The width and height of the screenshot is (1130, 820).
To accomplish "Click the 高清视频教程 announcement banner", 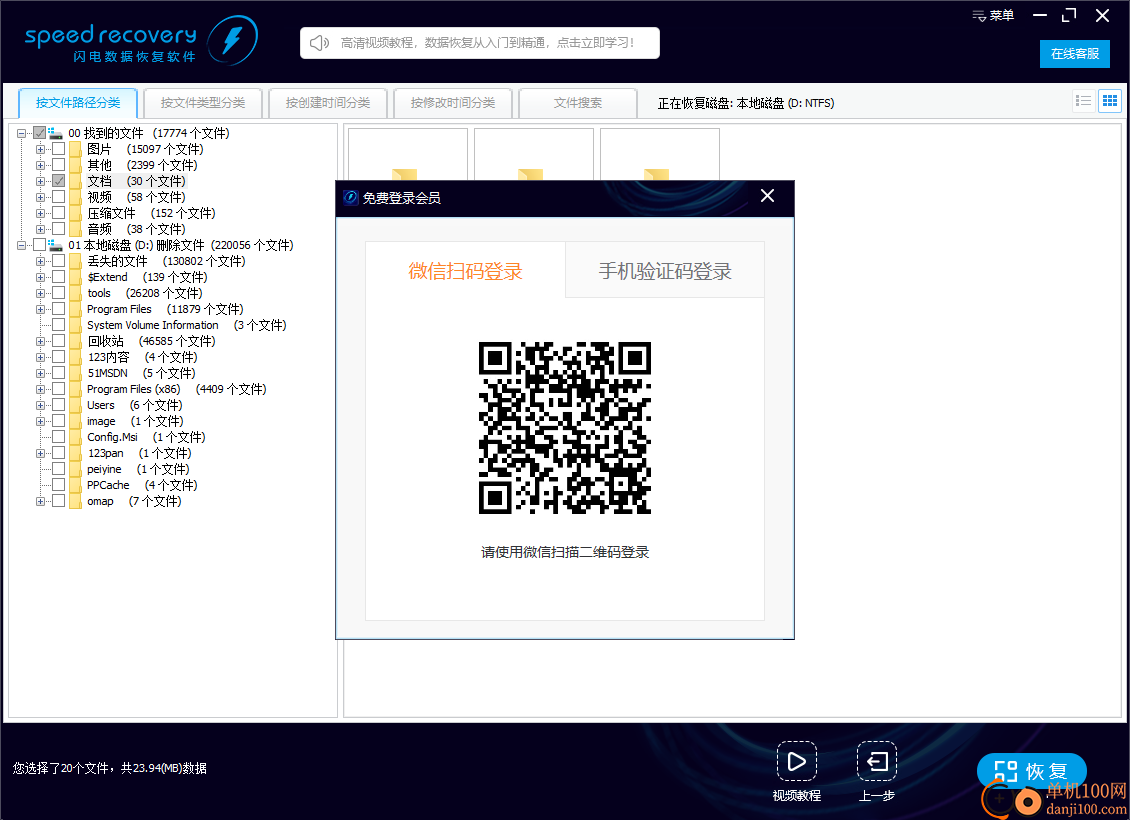I will coord(480,43).
